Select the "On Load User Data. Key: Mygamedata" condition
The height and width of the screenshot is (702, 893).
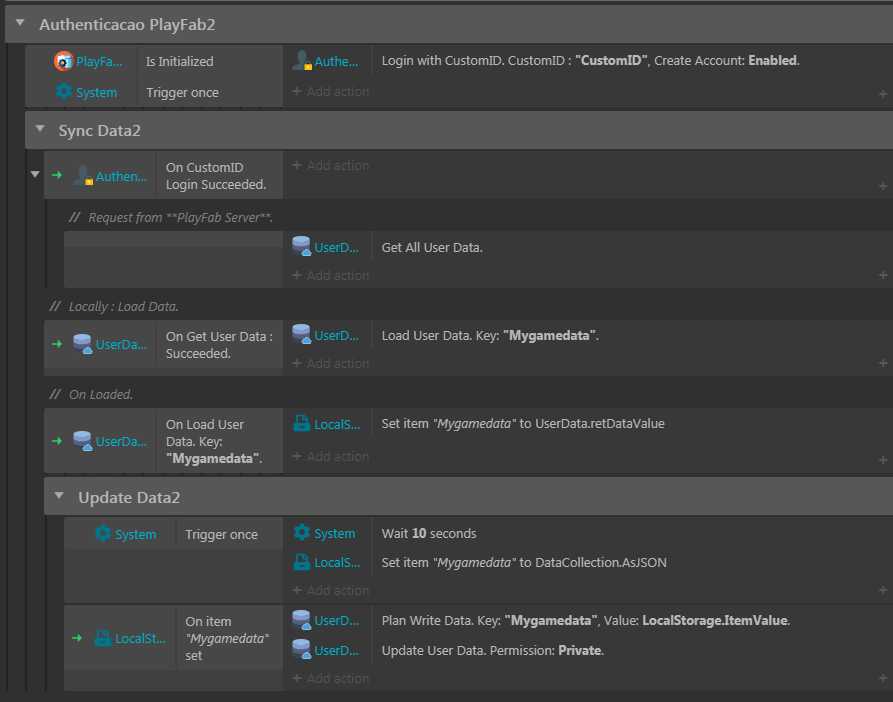coord(214,441)
